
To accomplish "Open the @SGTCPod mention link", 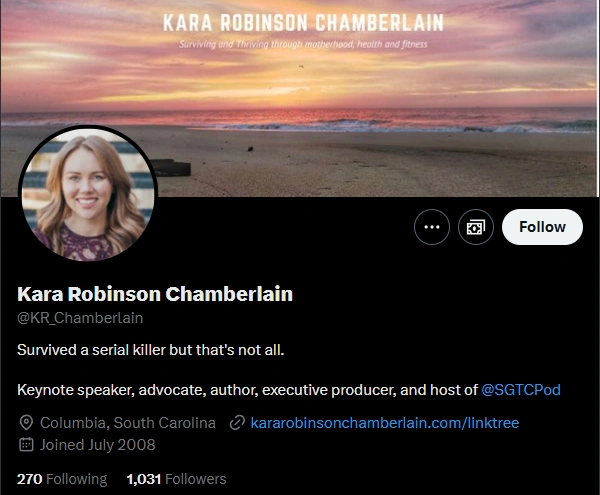I will [x=521, y=390].
